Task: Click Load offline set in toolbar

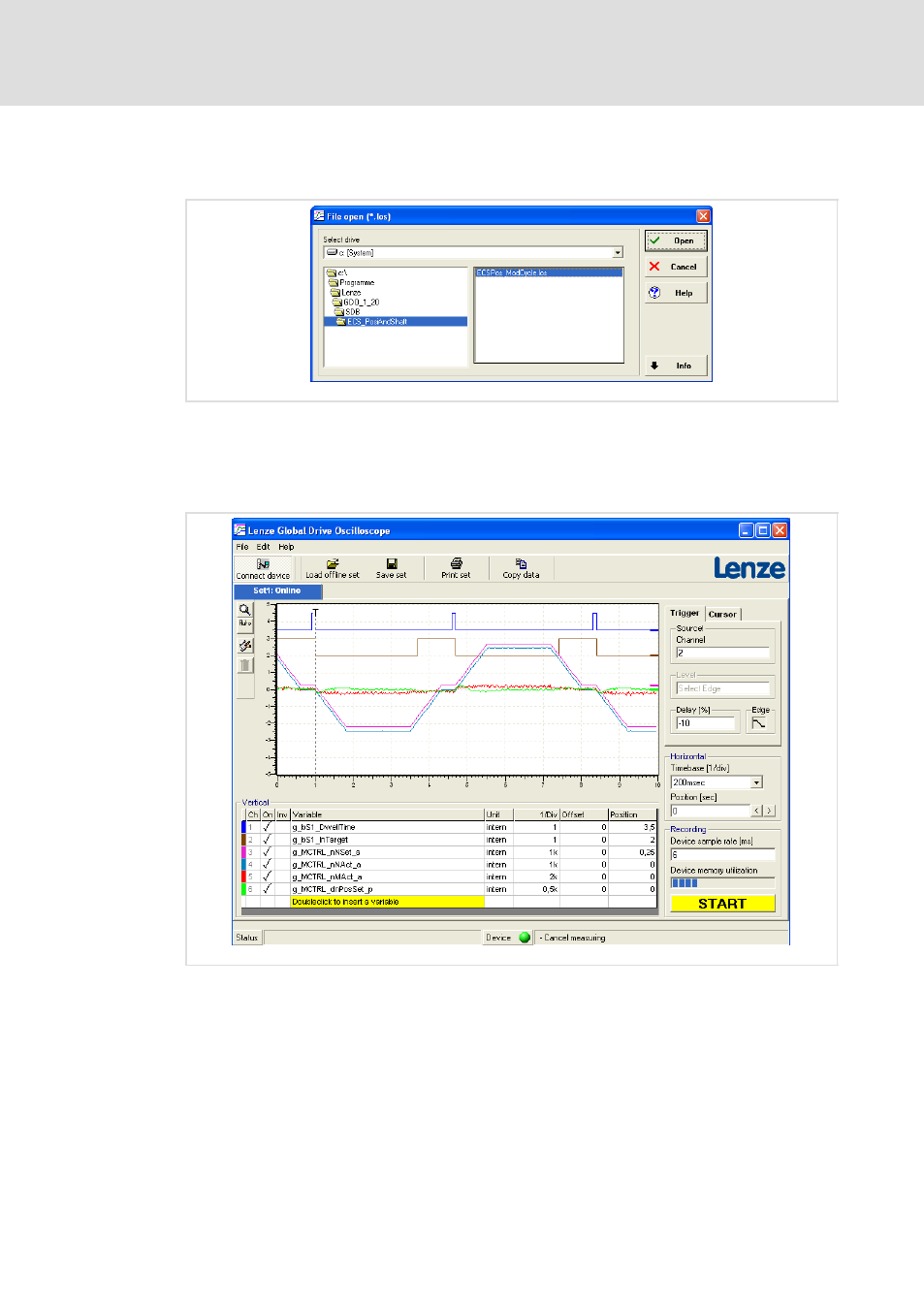Action: click(x=333, y=568)
